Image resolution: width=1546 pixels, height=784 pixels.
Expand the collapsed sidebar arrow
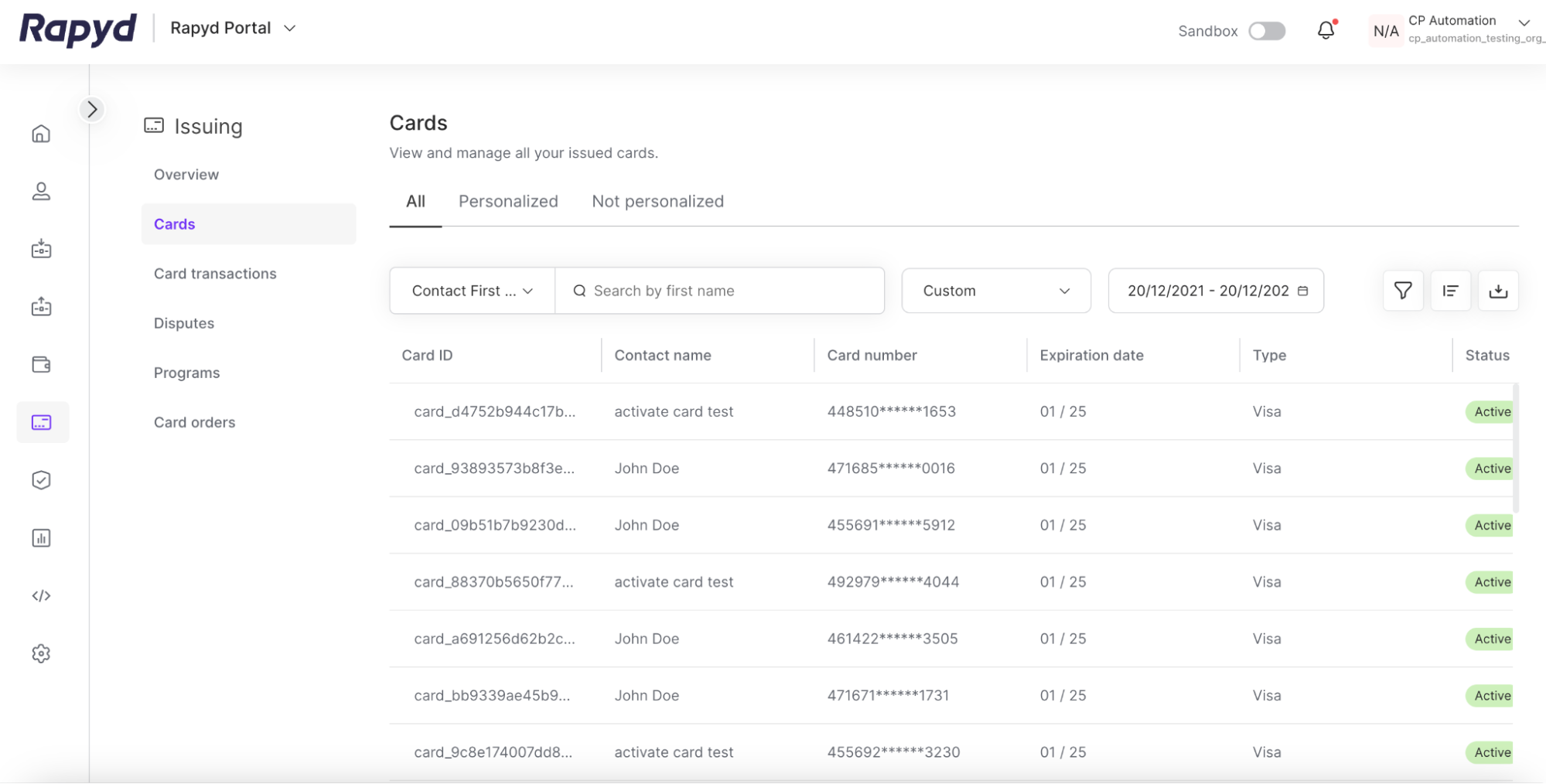tap(92, 110)
